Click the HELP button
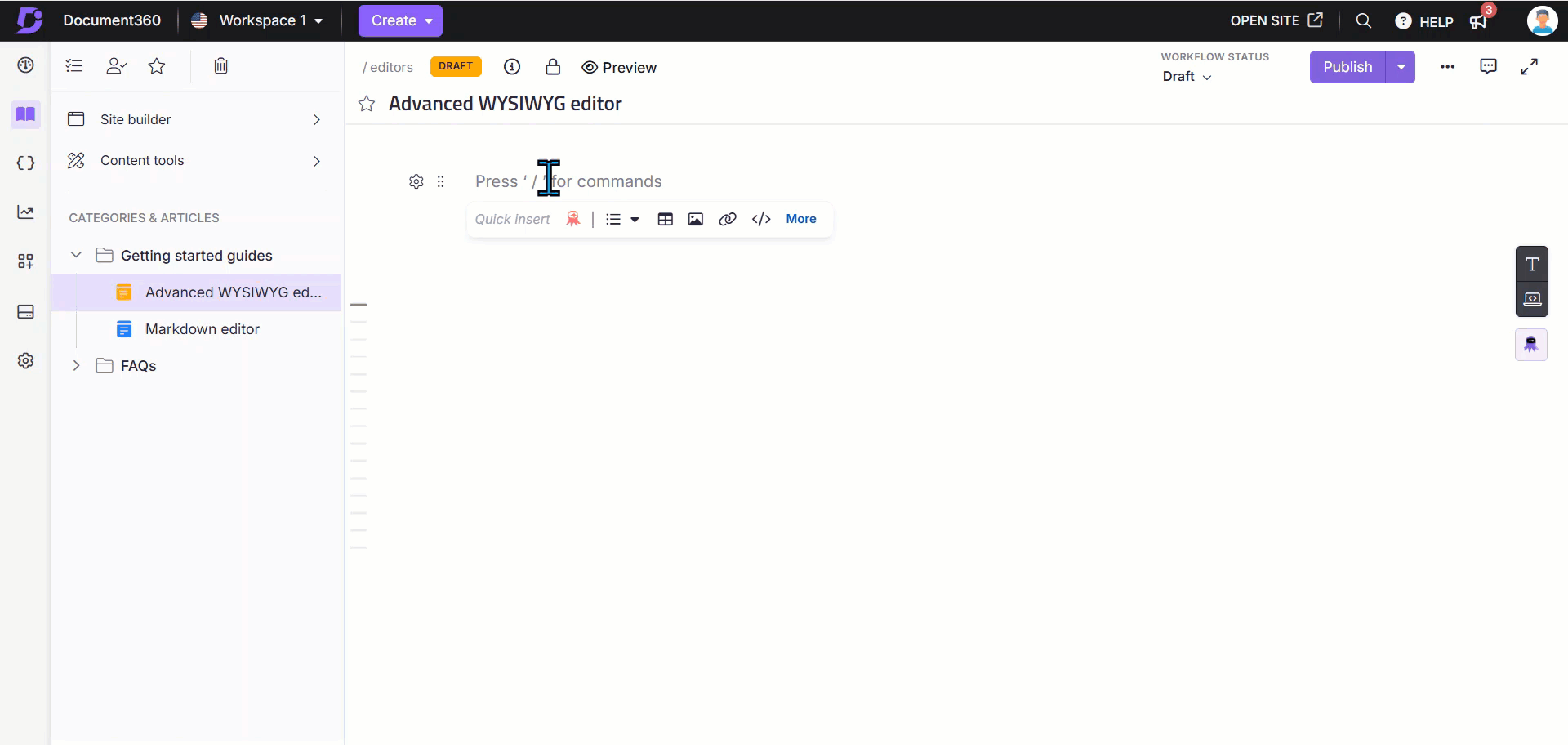 coord(1424,21)
